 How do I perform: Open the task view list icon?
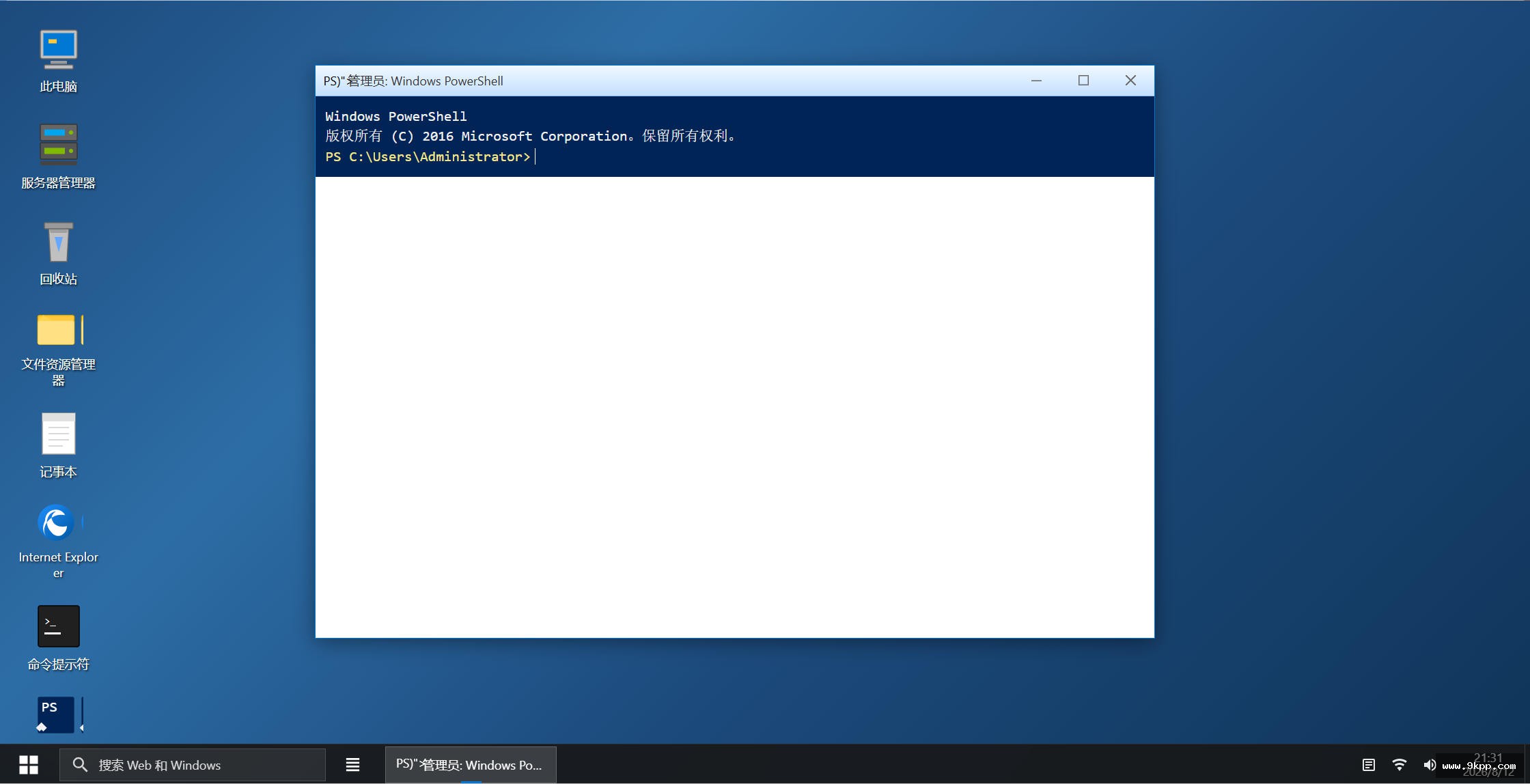(352, 765)
